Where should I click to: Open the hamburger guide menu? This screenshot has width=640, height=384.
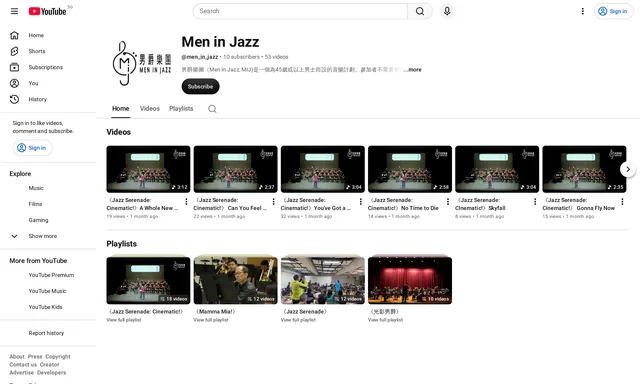click(x=14, y=11)
